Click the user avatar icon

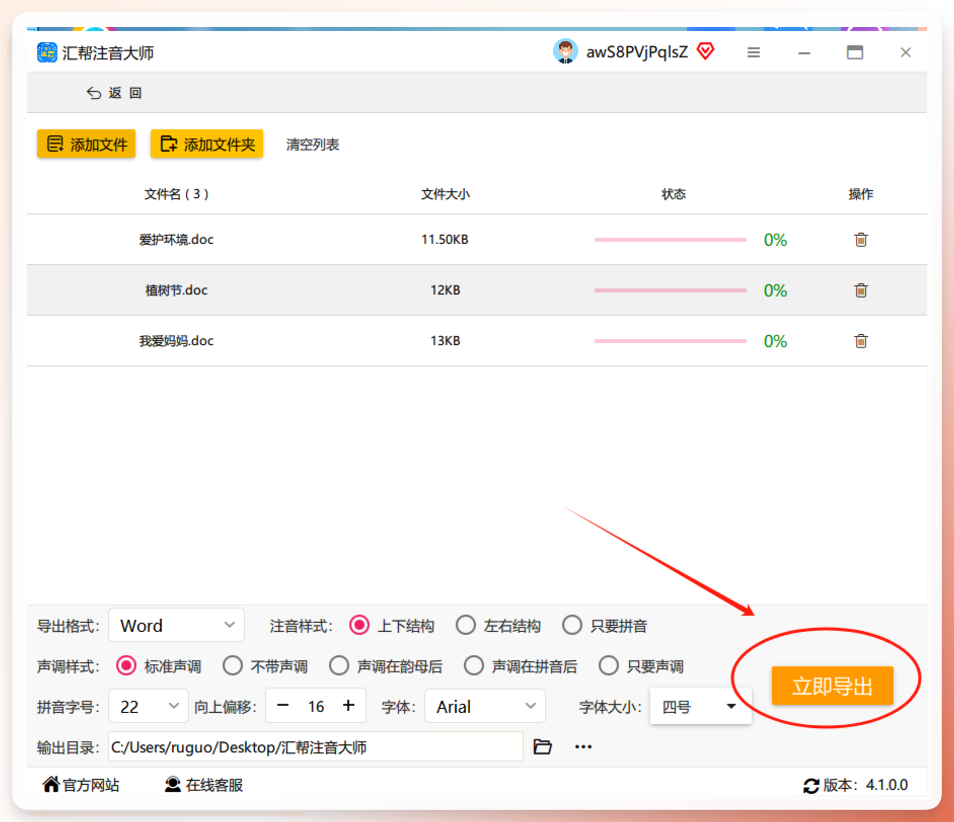pos(565,51)
